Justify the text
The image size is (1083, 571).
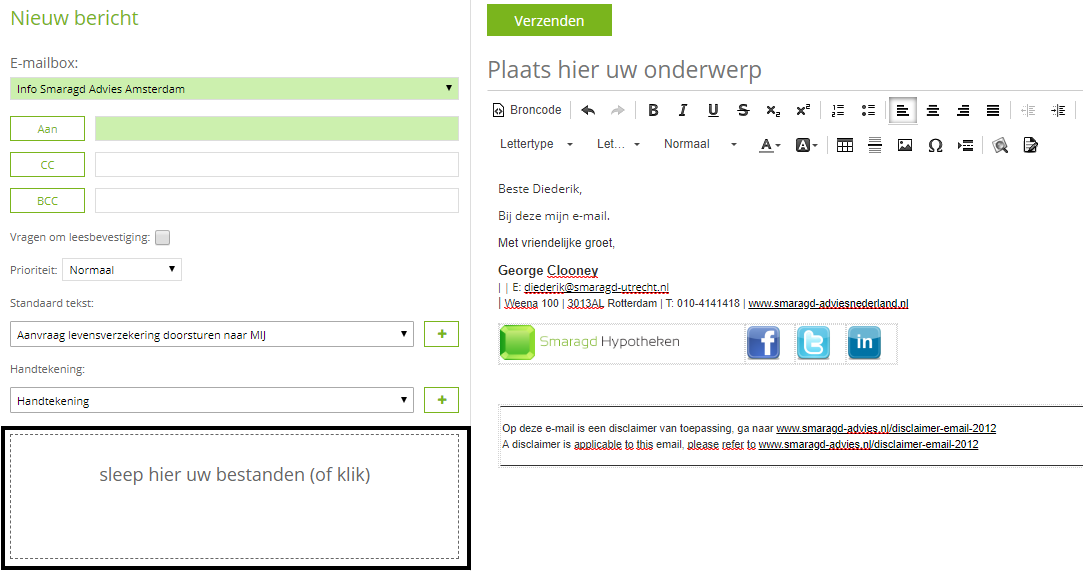pyautogui.click(x=993, y=110)
